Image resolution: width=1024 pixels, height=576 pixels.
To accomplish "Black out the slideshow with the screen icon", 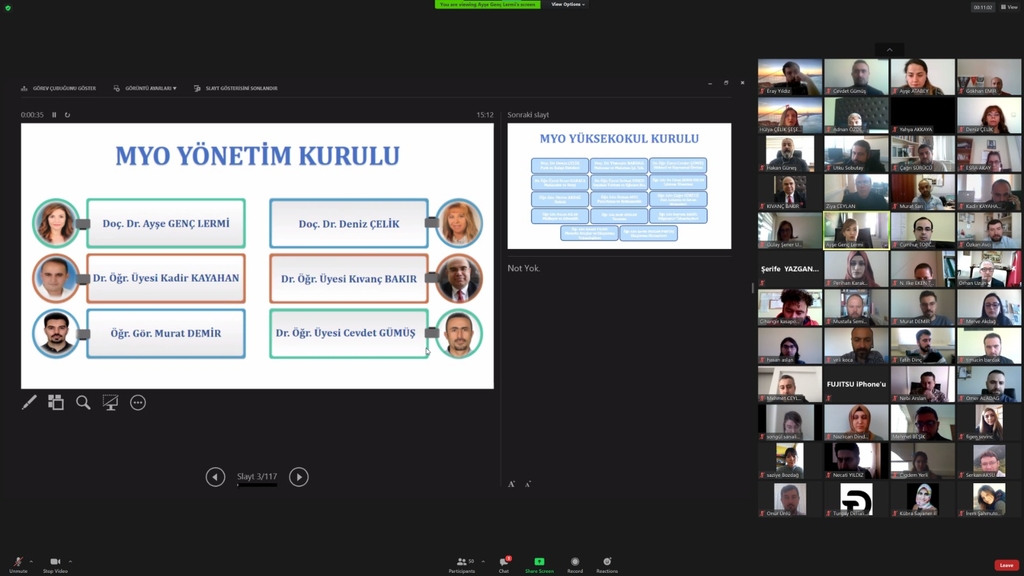I will pos(110,402).
